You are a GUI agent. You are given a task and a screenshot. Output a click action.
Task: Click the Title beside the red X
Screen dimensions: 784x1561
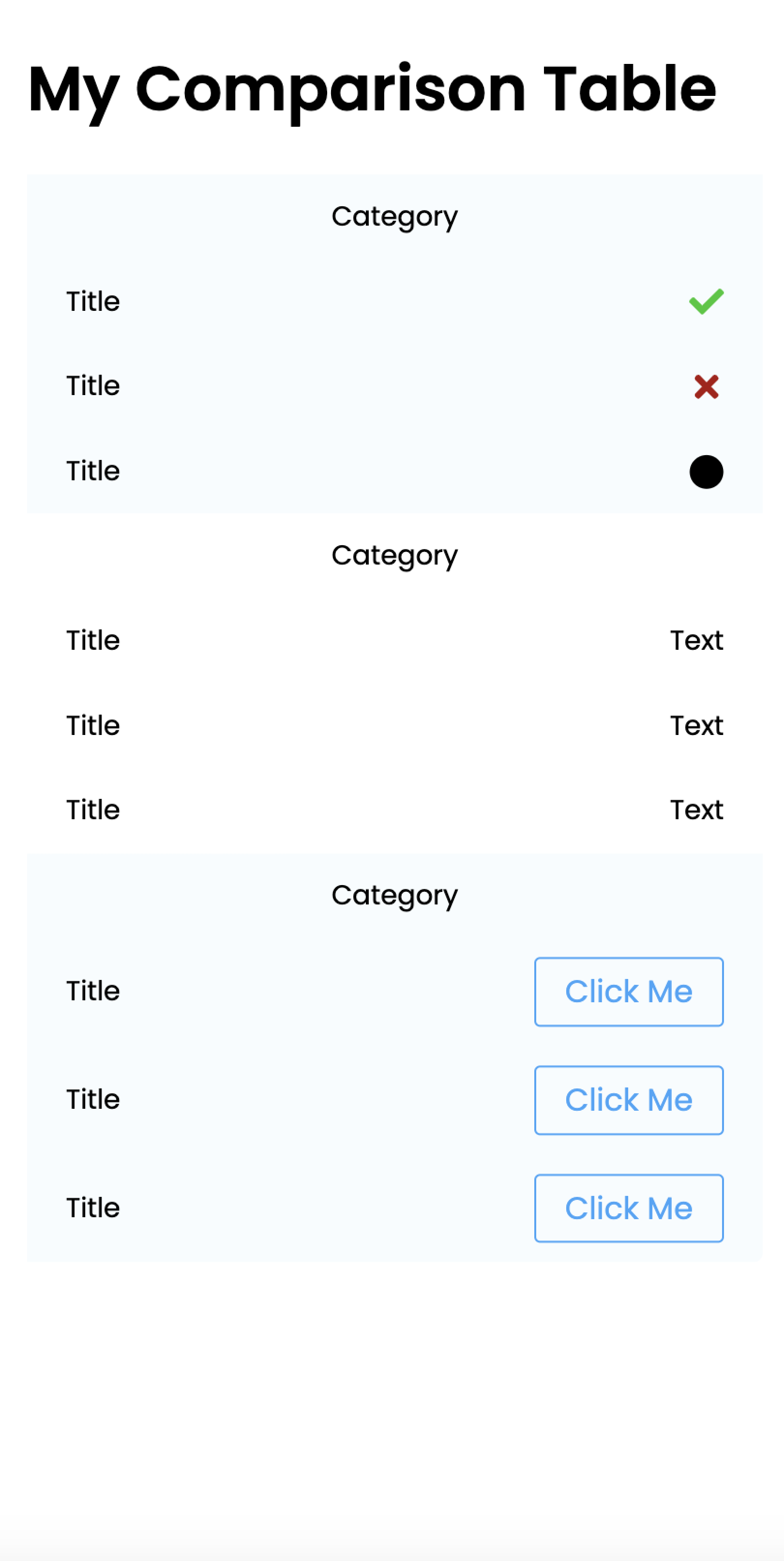pos(93,386)
